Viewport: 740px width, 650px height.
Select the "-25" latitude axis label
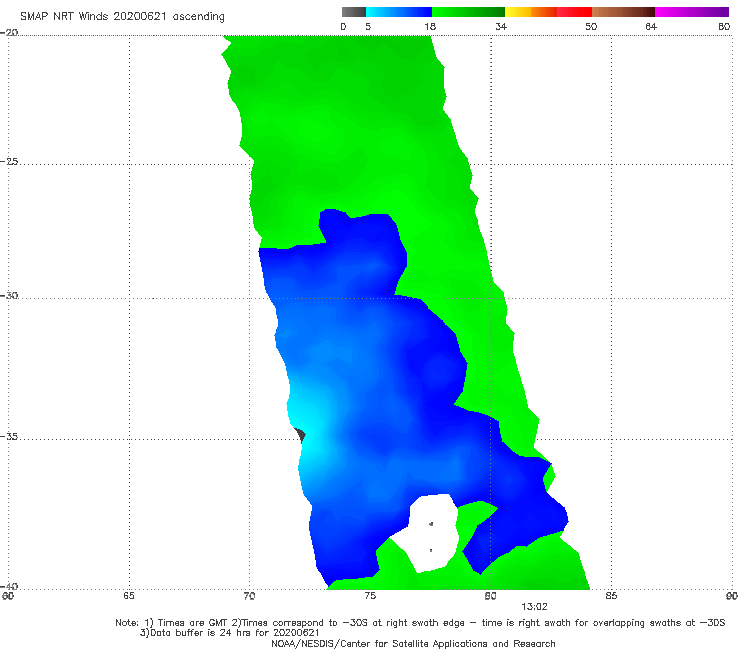pyautogui.click(x=9, y=161)
